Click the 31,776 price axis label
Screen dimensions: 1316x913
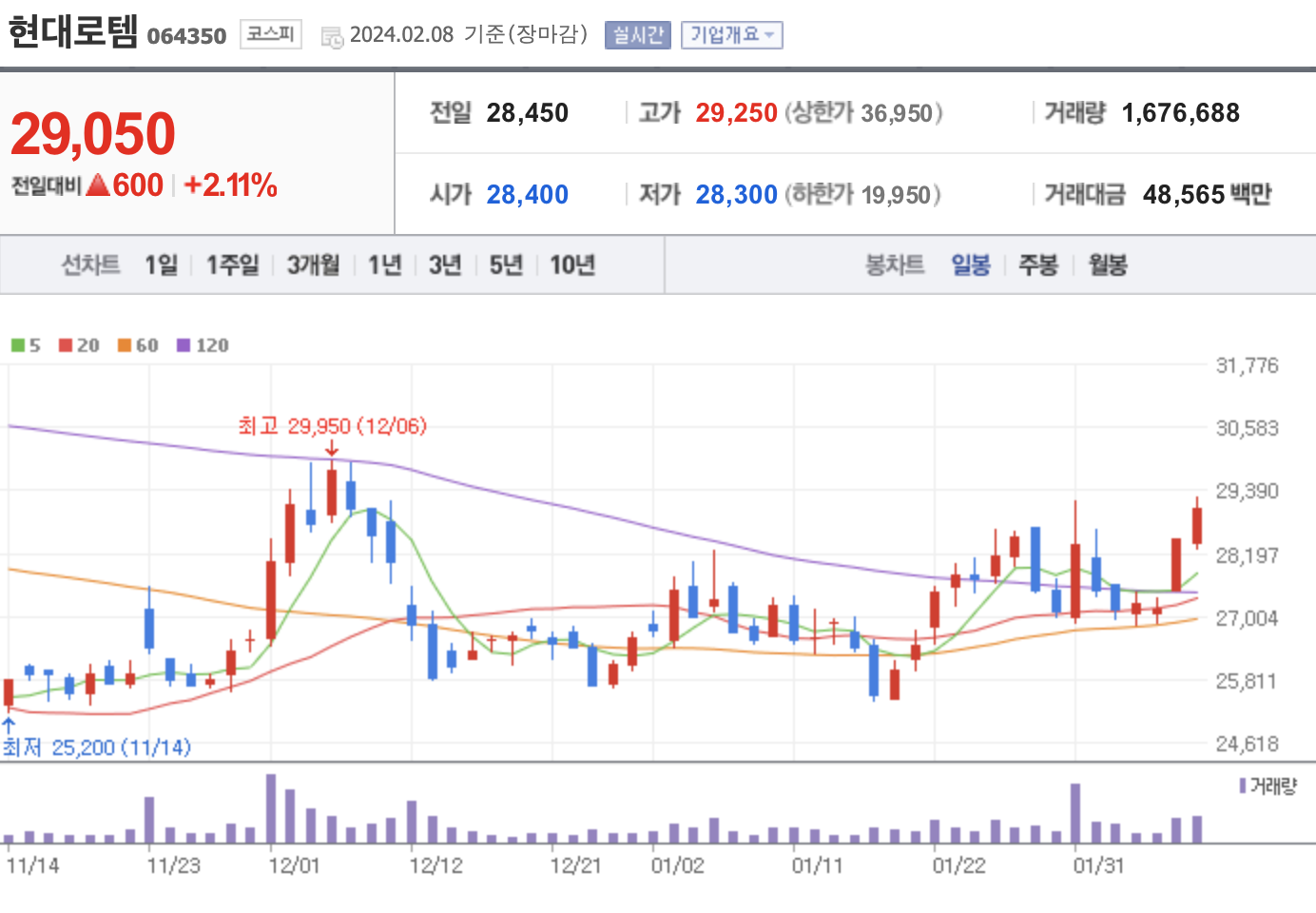point(1247,365)
